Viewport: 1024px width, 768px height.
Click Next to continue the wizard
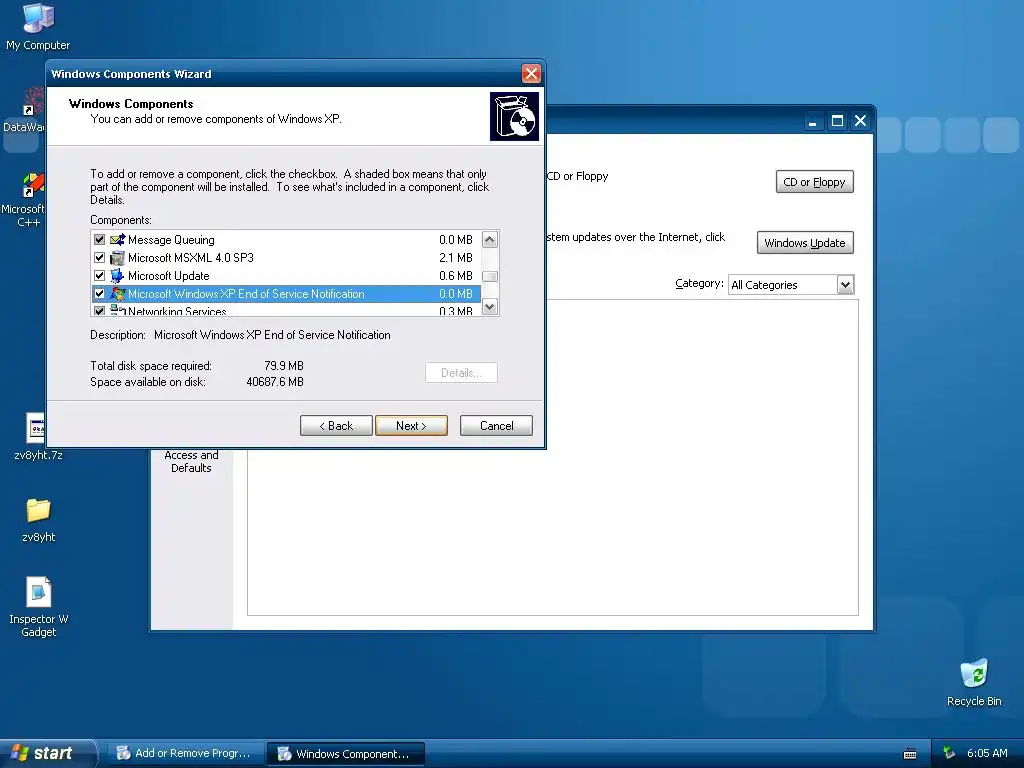pyautogui.click(x=411, y=426)
